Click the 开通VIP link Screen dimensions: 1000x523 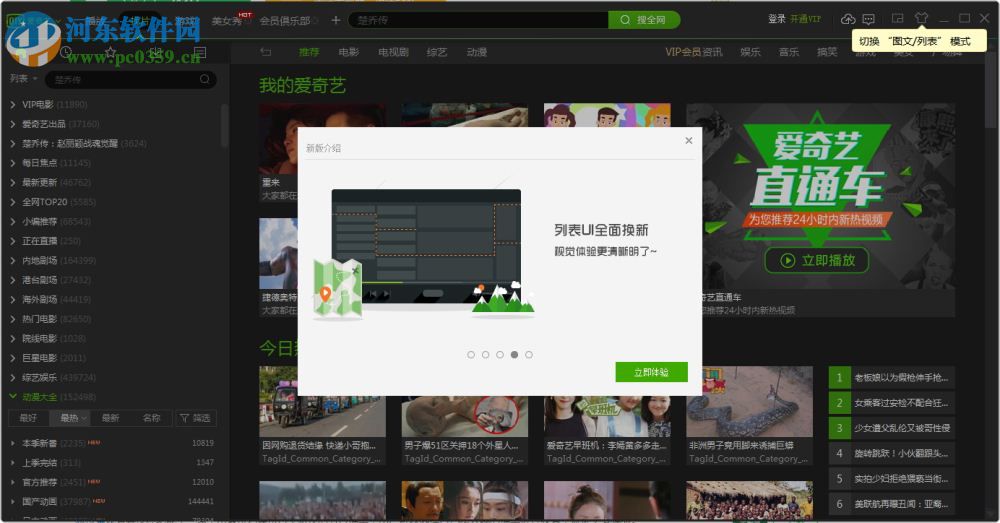coord(805,19)
